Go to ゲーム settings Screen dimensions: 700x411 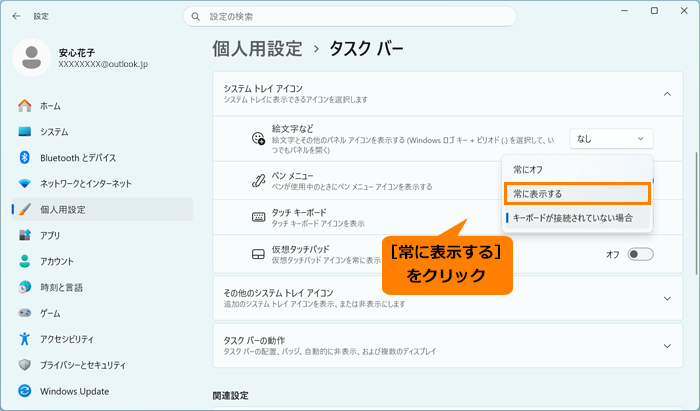102,313
